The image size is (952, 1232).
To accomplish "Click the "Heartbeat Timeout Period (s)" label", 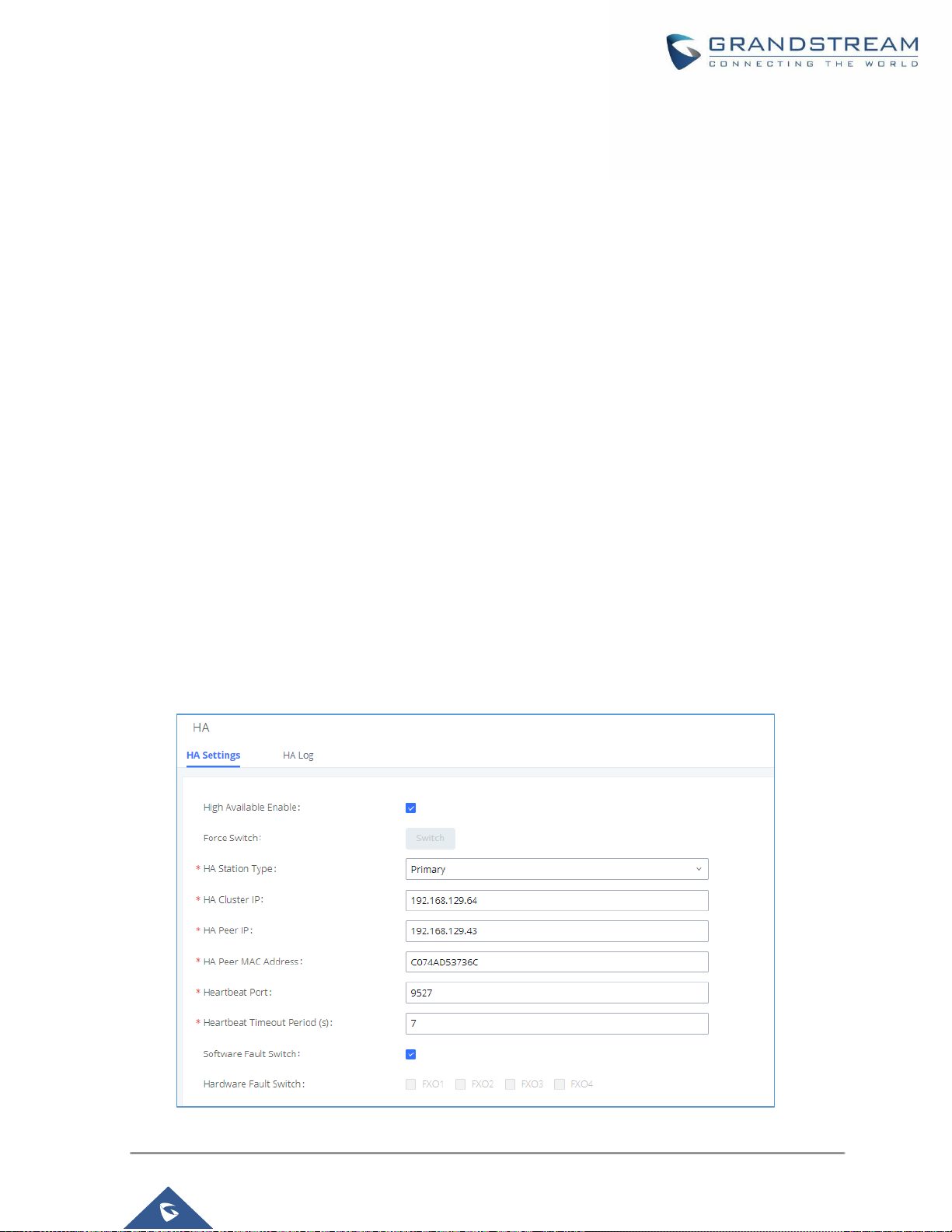I will (x=268, y=1023).
